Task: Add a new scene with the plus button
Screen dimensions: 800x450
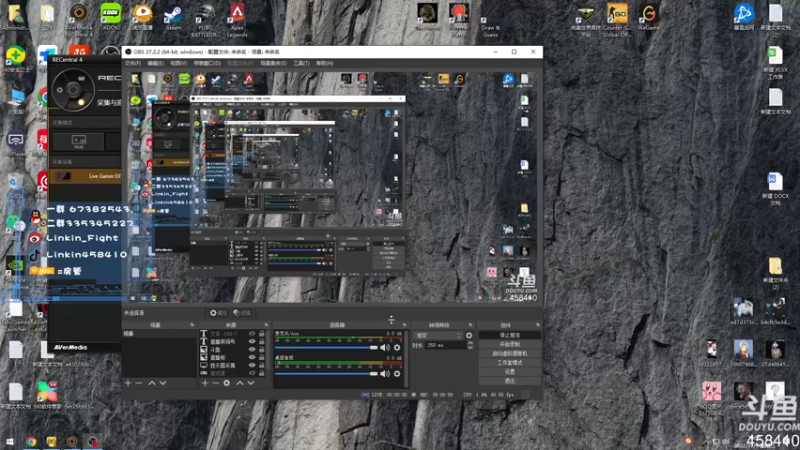Action: 128,383
